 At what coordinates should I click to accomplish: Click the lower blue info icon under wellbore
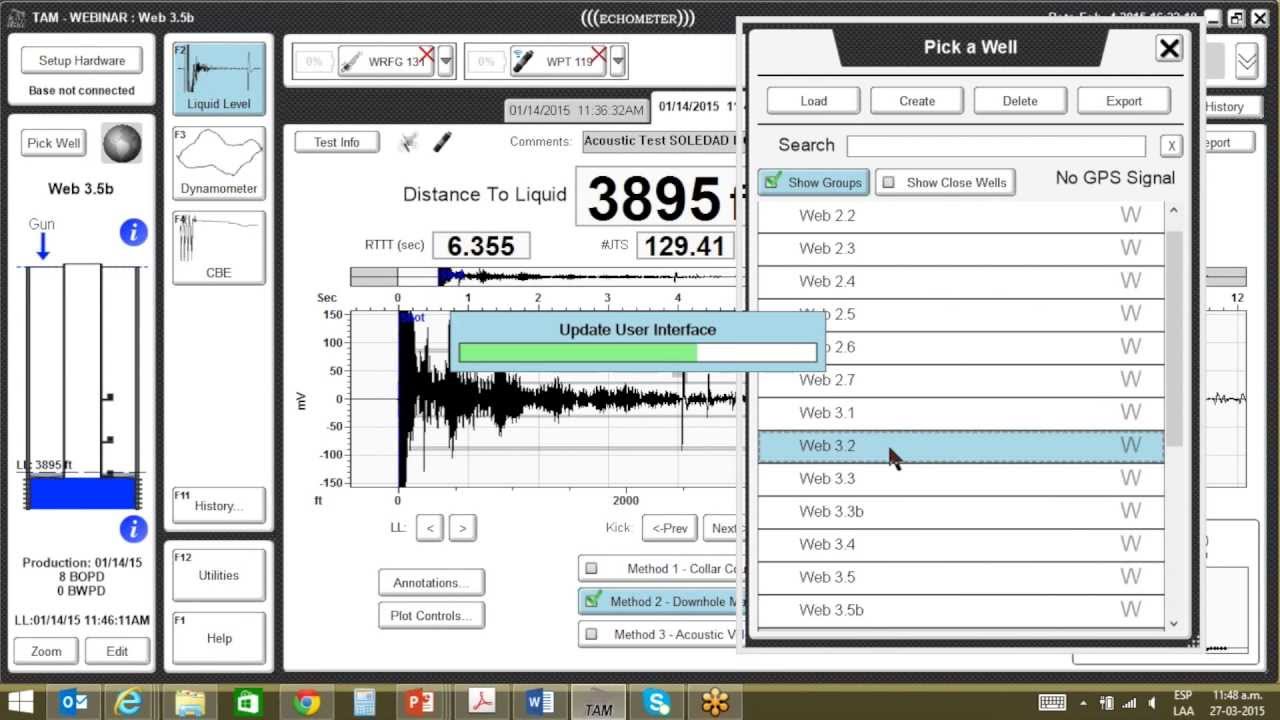133,529
